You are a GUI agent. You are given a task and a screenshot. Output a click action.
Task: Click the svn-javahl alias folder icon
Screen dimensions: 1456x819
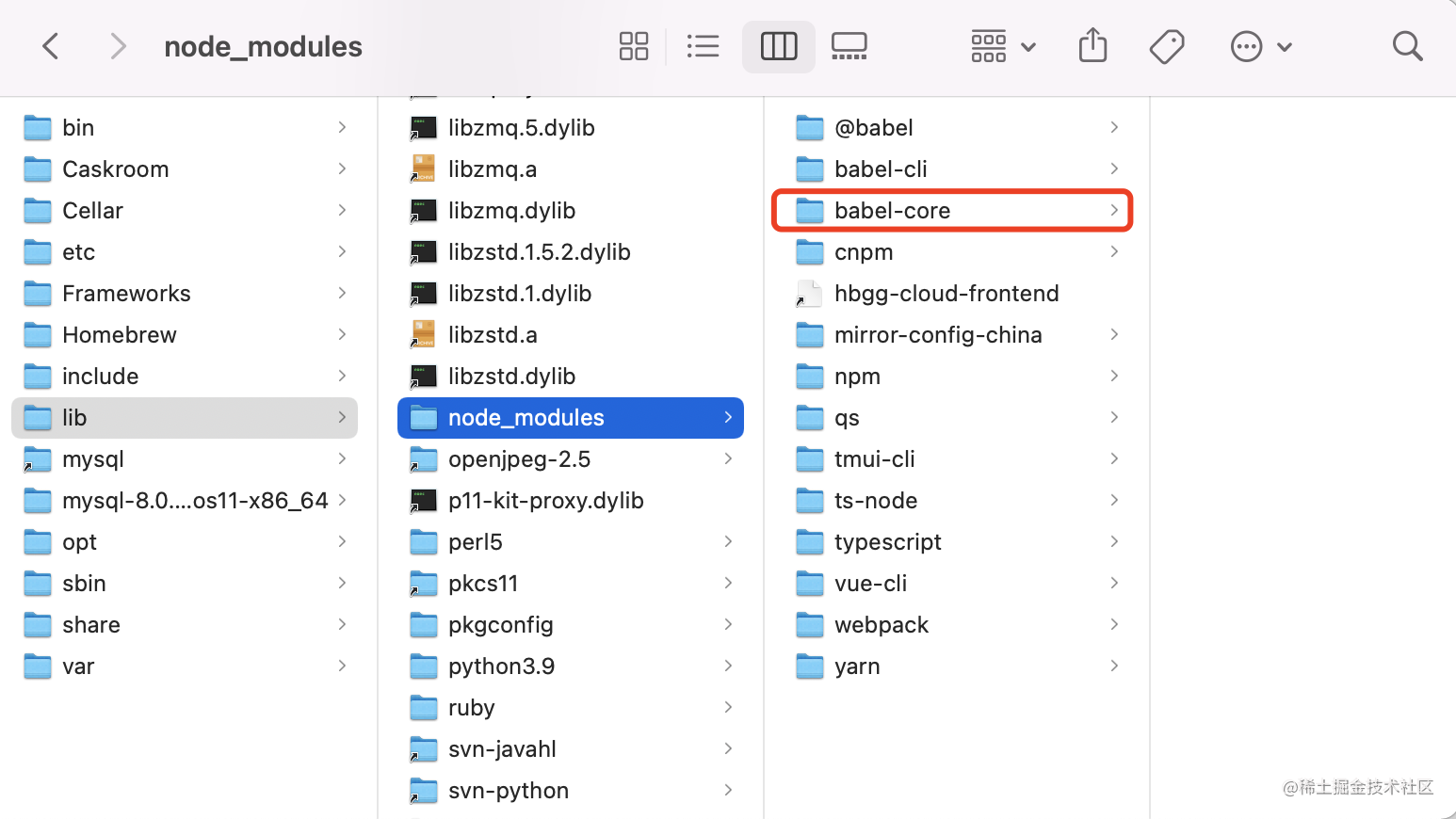pyautogui.click(x=424, y=748)
